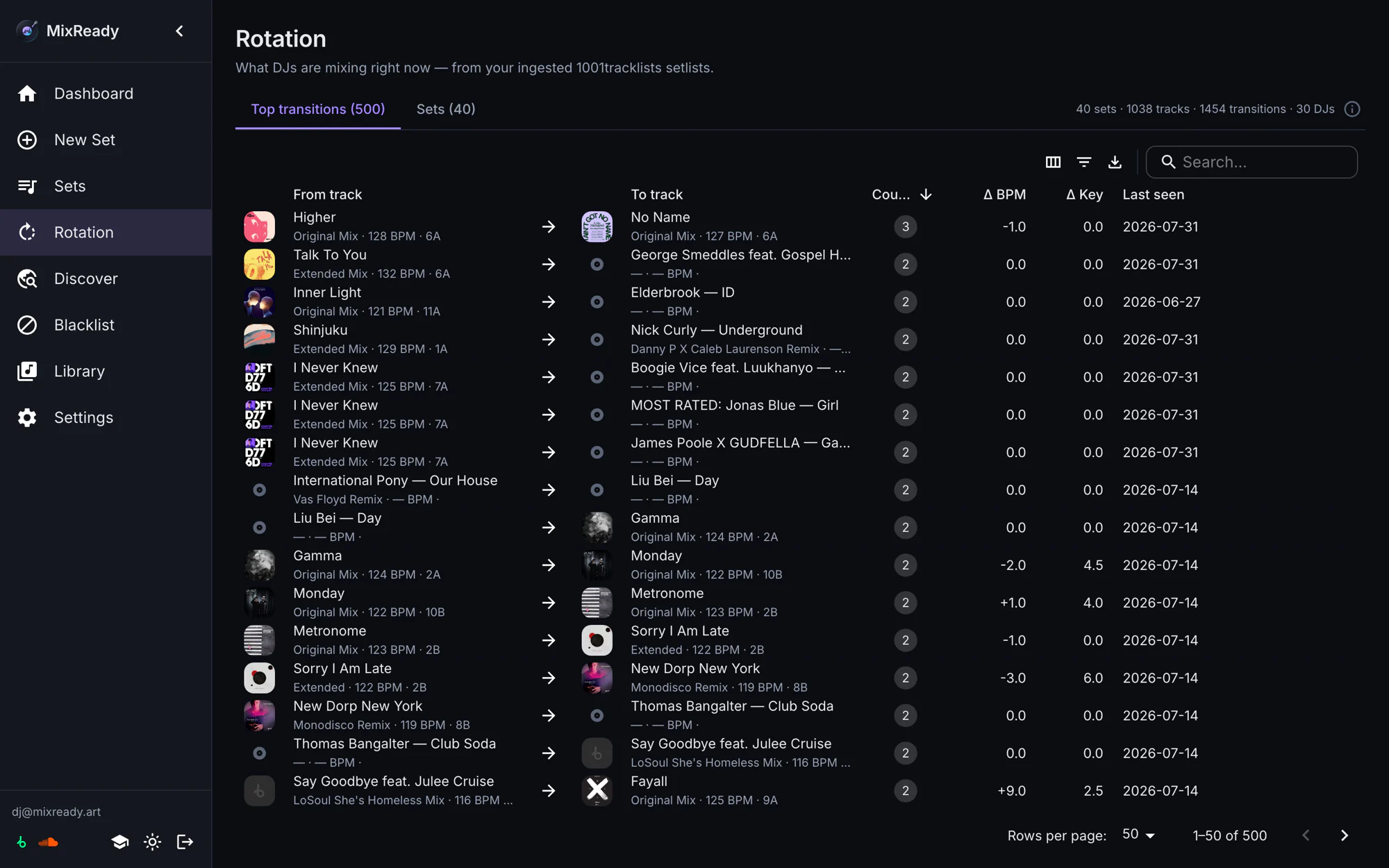Screen dimensions: 1389x868
Task: Select the 'George Smeddles feat. Gospel H...' track title
Action: (x=740, y=255)
